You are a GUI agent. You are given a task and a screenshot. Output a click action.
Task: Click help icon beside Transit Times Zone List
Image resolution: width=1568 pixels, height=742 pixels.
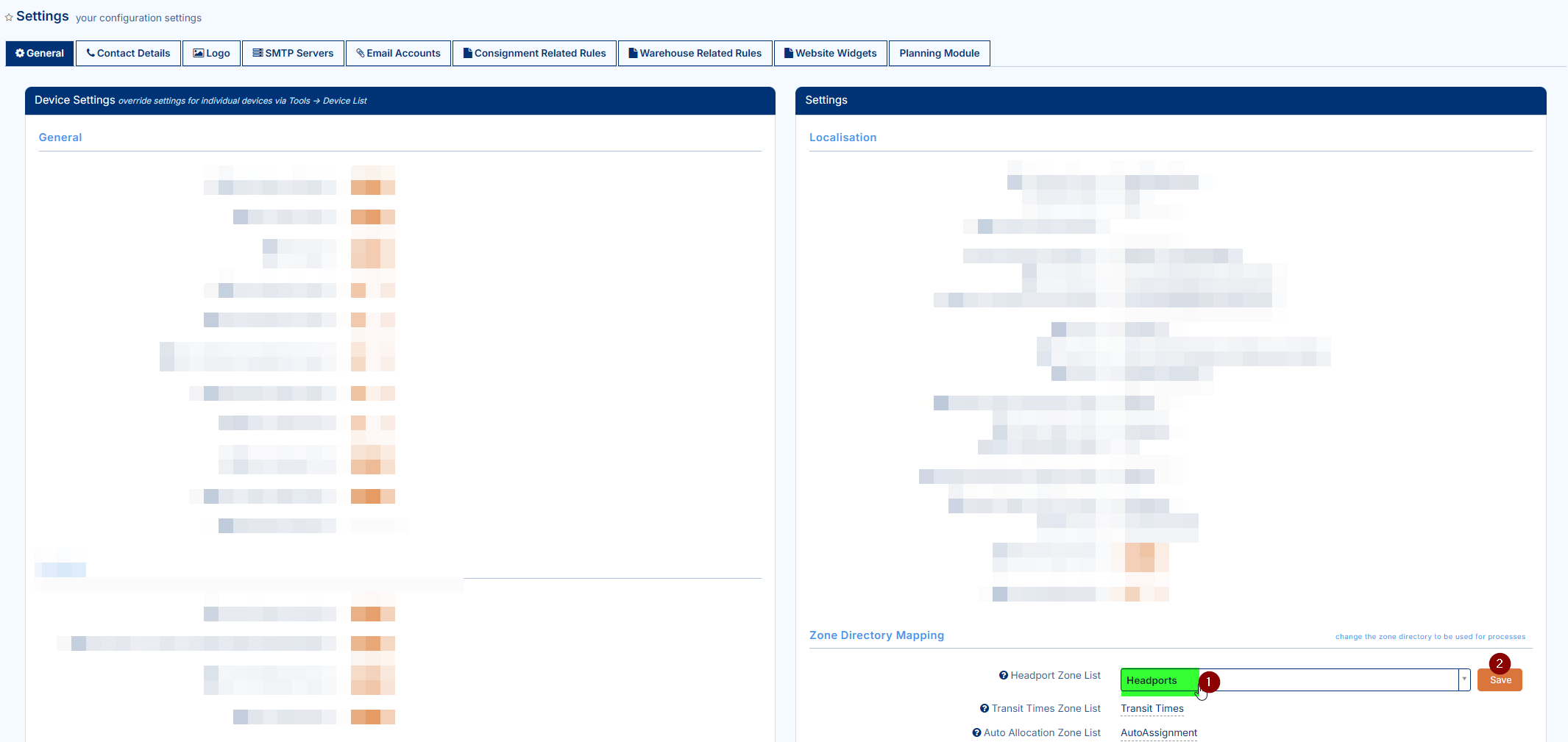click(984, 708)
